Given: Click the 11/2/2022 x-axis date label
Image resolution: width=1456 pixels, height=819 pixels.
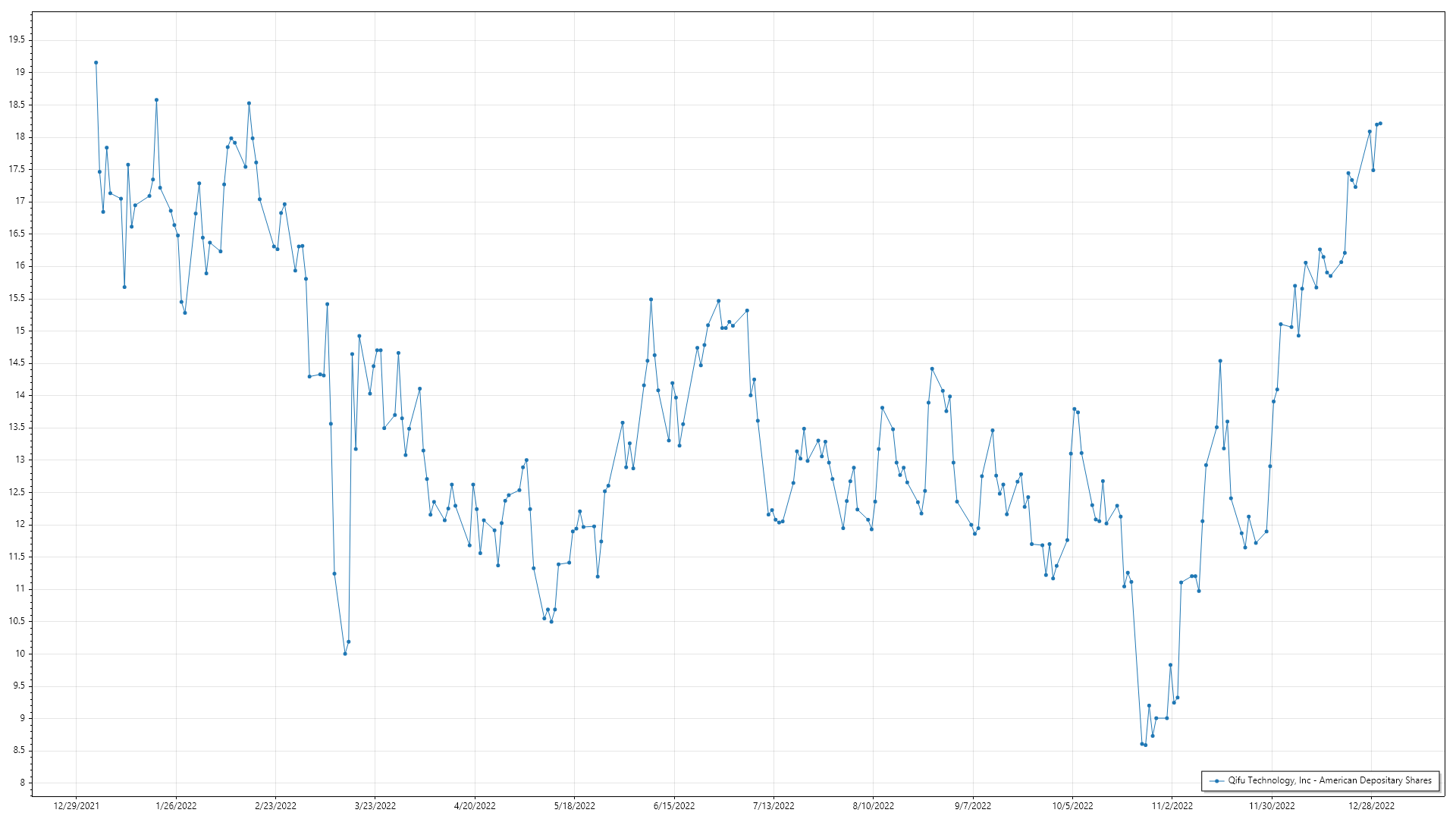Looking at the screenshot, I should coord(1172,805).
